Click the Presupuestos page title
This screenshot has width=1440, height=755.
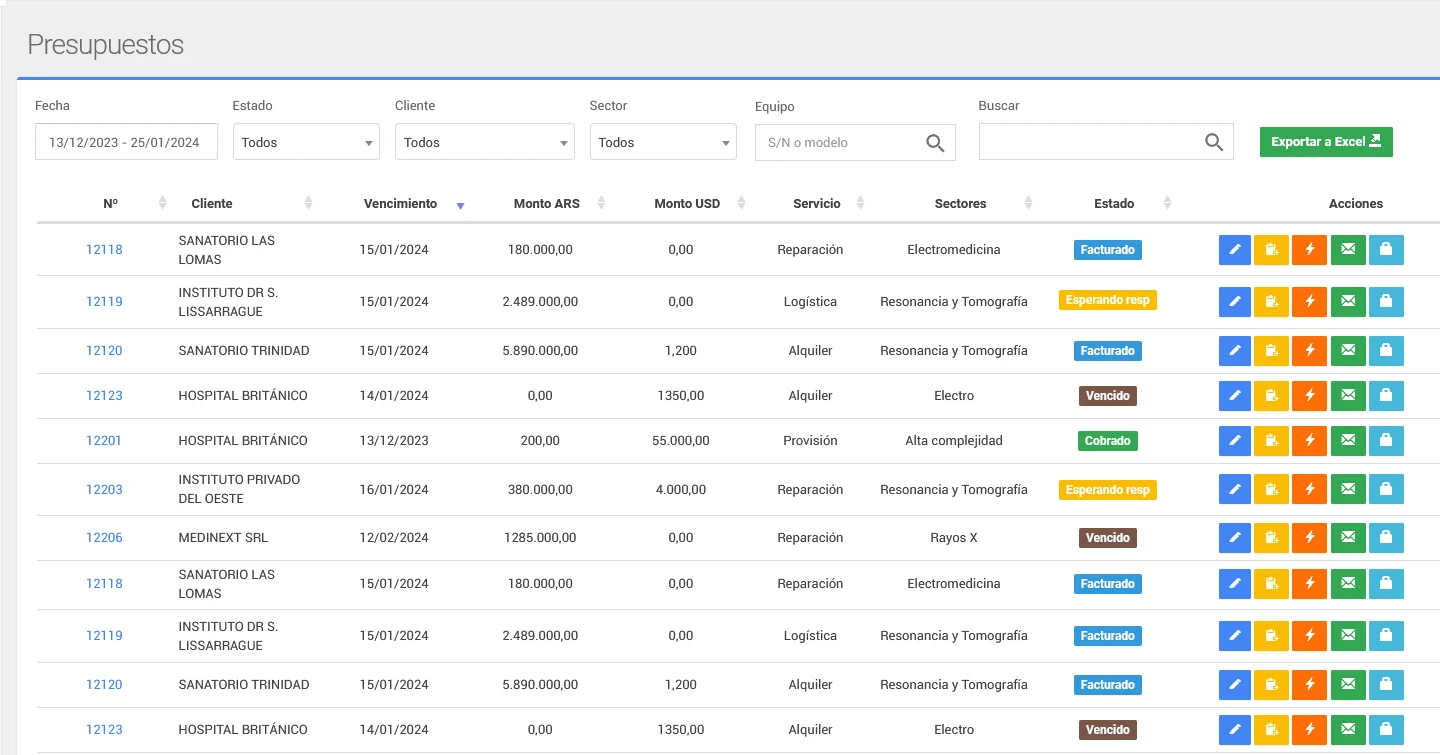click(x=105, y=45)
